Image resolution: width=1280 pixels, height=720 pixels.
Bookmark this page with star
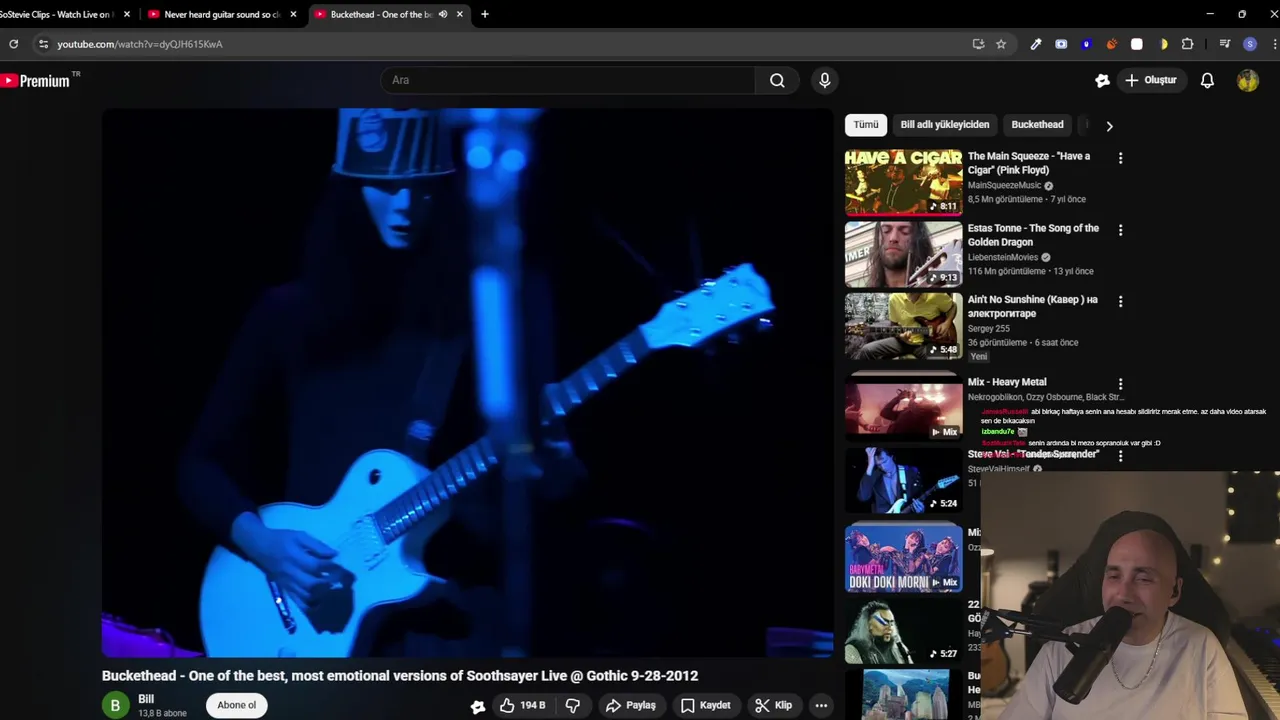click(x=1001, y=44)
